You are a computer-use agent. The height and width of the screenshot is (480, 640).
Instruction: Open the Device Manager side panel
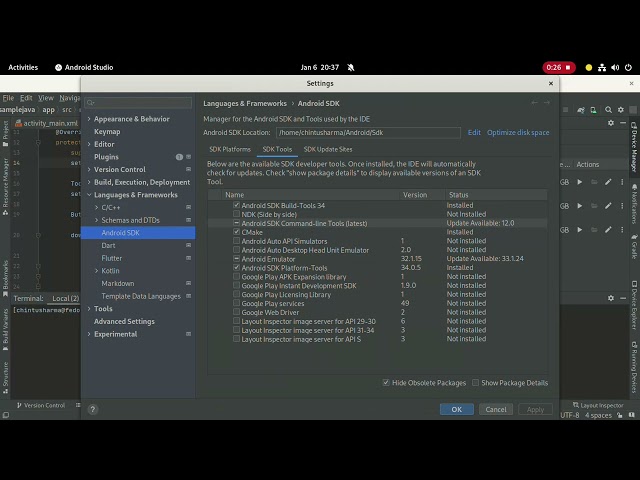tap(634, 147)
